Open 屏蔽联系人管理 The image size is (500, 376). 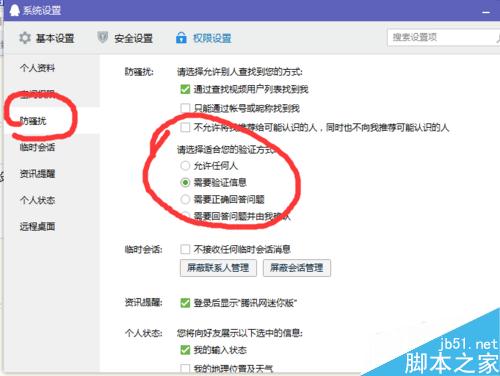pos(218,268)
